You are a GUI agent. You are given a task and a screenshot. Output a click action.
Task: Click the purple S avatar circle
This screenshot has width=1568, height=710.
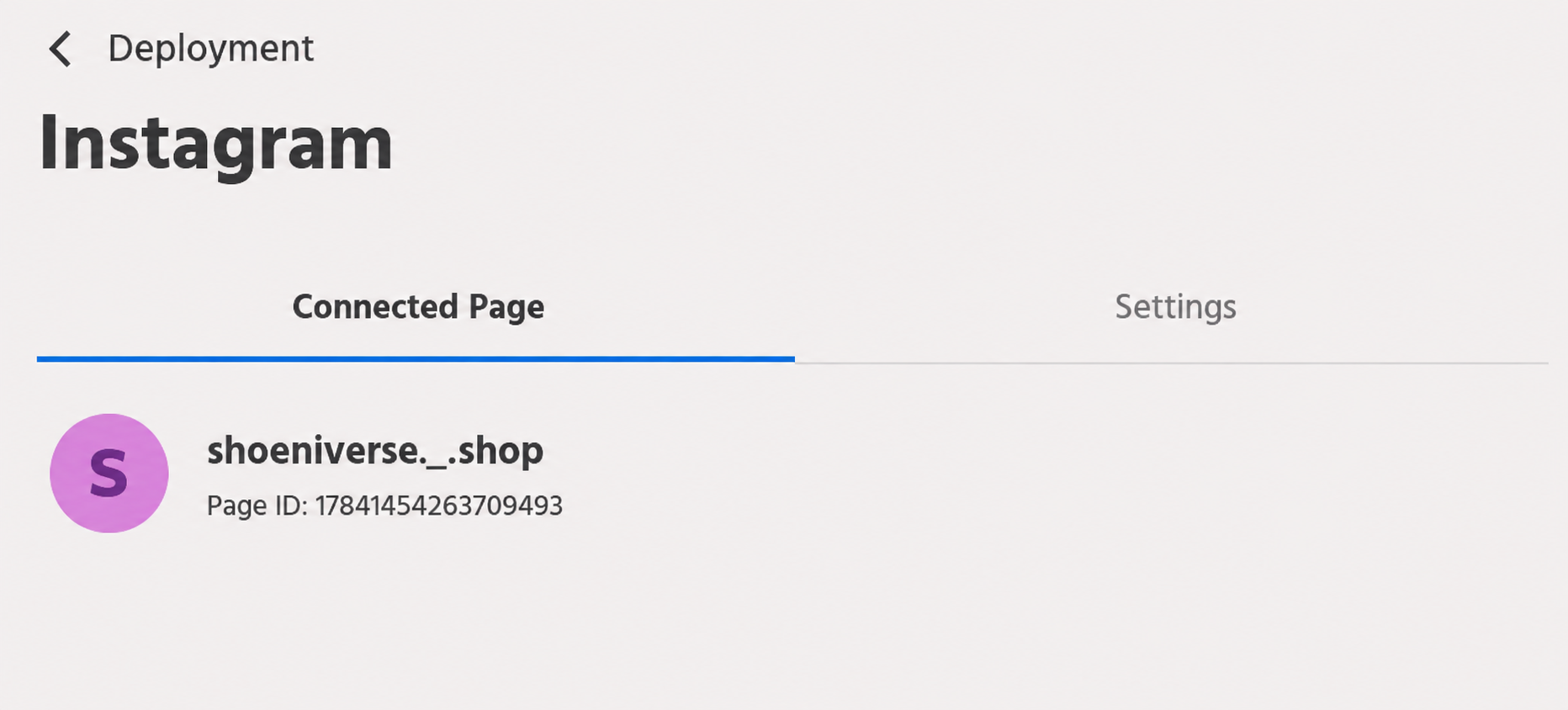point(109,473)
